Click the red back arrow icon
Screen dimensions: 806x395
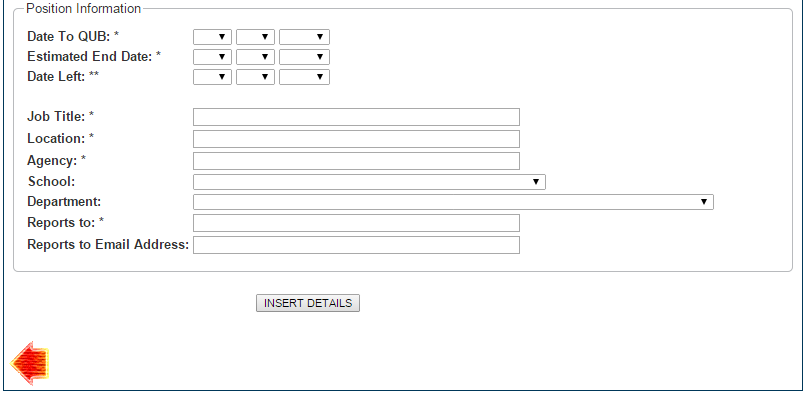point(30,363)
